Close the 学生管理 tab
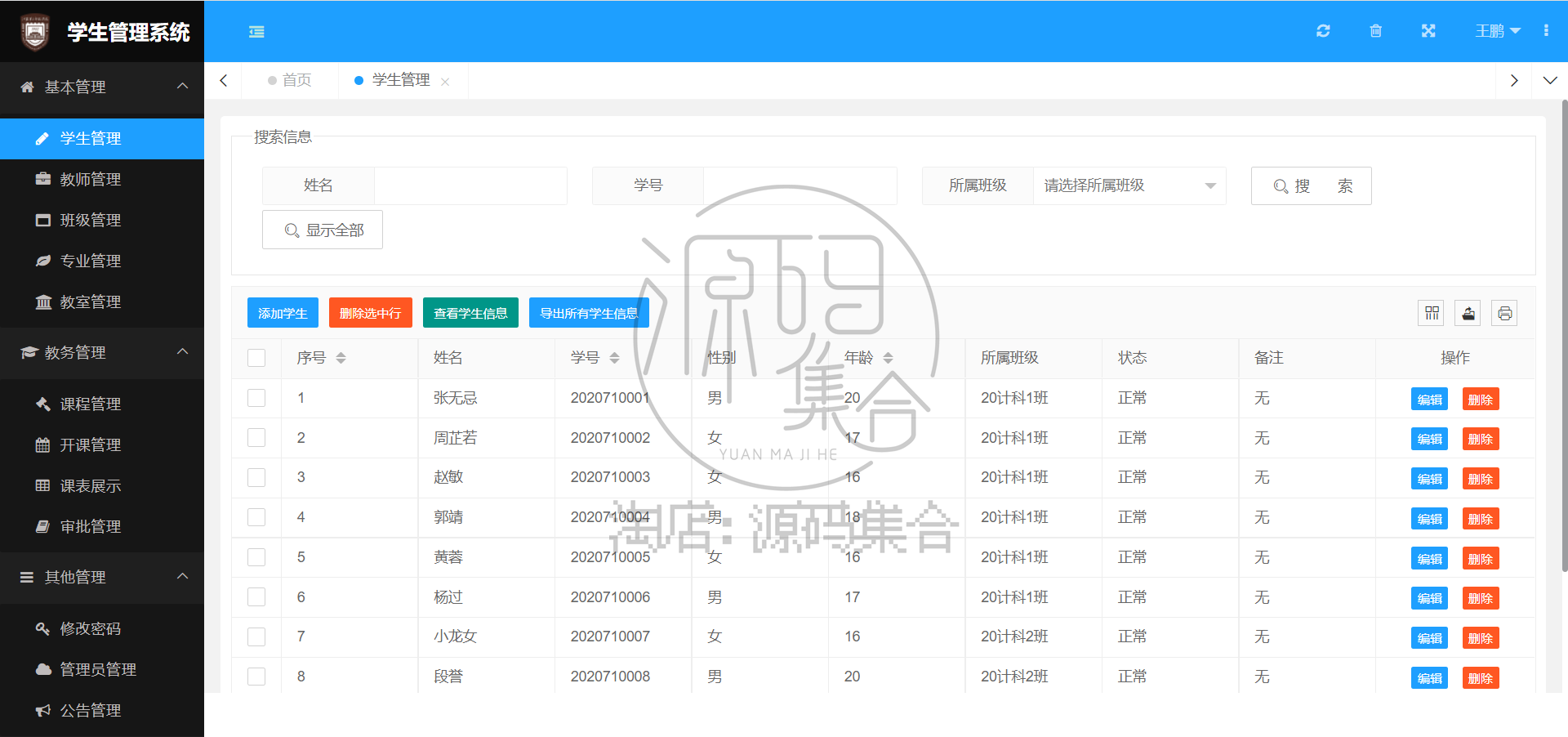The width and height of the screenshot is (1568, 737). pos(445,82)
